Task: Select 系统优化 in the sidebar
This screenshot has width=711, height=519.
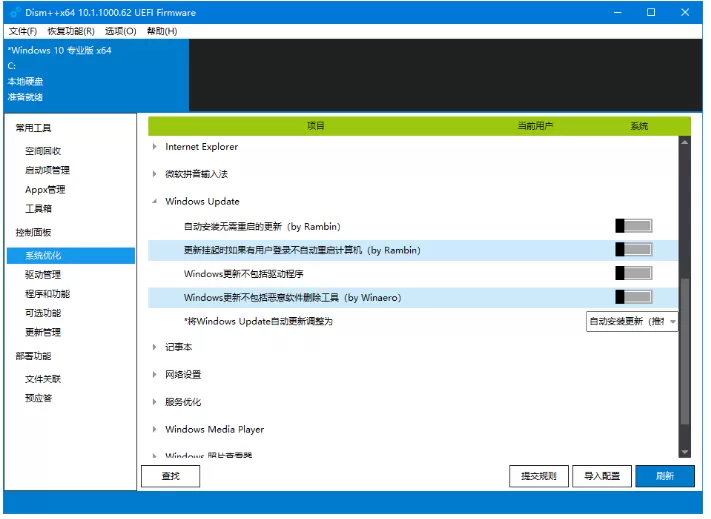Action: tap(72, 257)
